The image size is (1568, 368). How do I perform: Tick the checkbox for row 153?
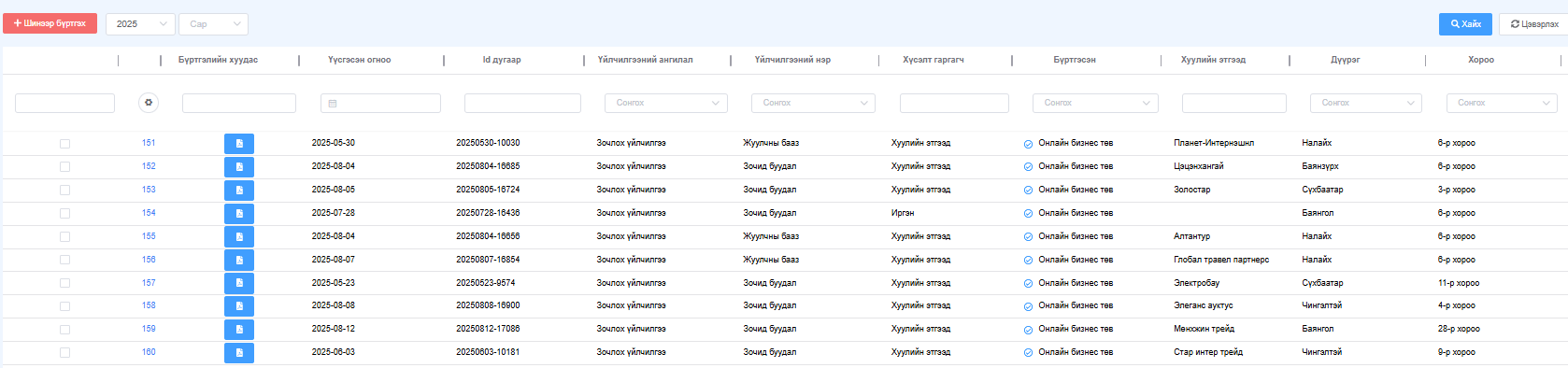point(64,191)
